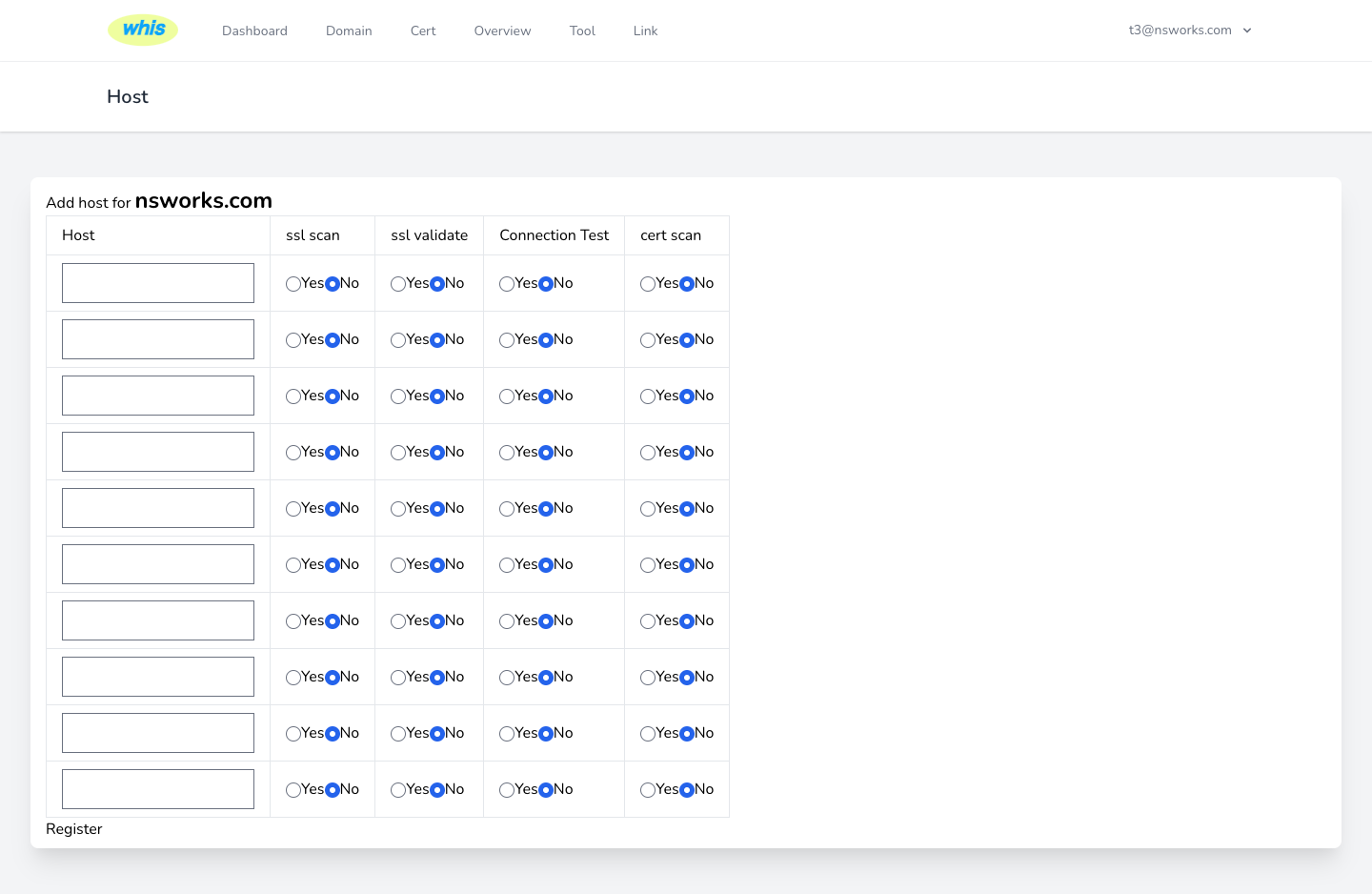Expand the t3@nsworks.com account dropdown

click(x=1190, y=30)
